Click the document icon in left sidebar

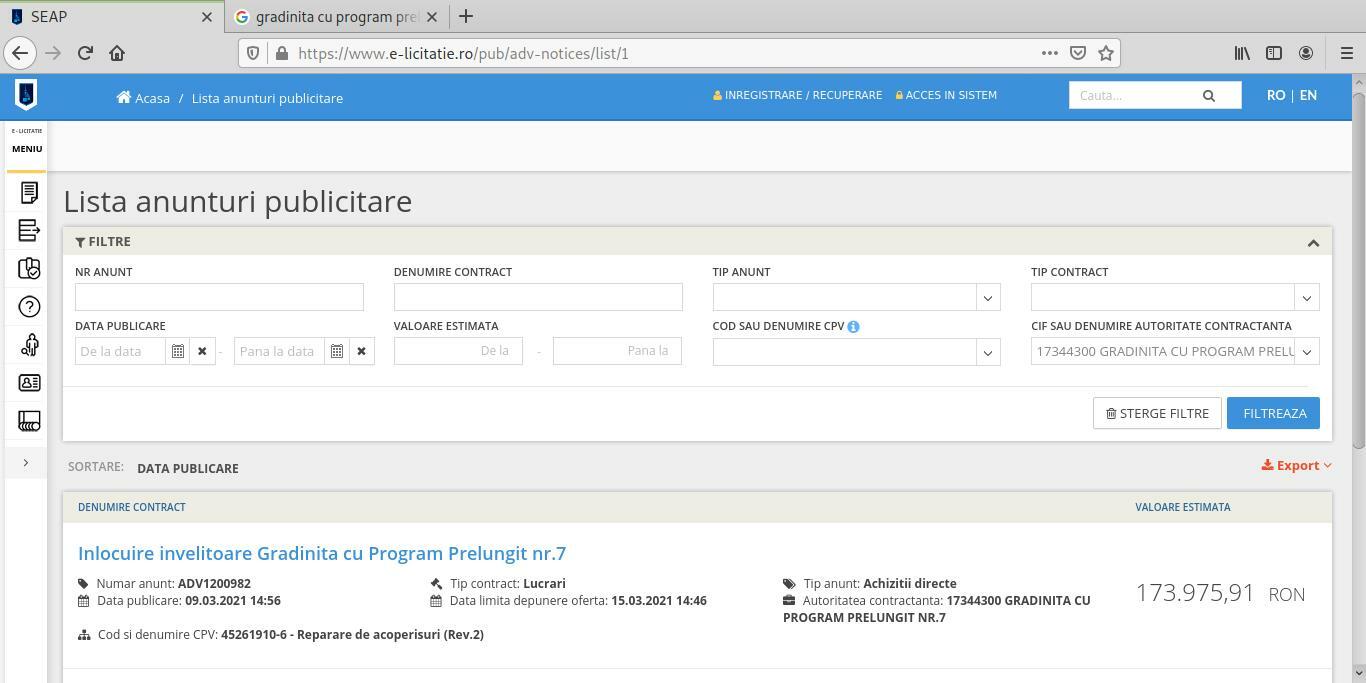pyautogui.click(x=29, y=192)
